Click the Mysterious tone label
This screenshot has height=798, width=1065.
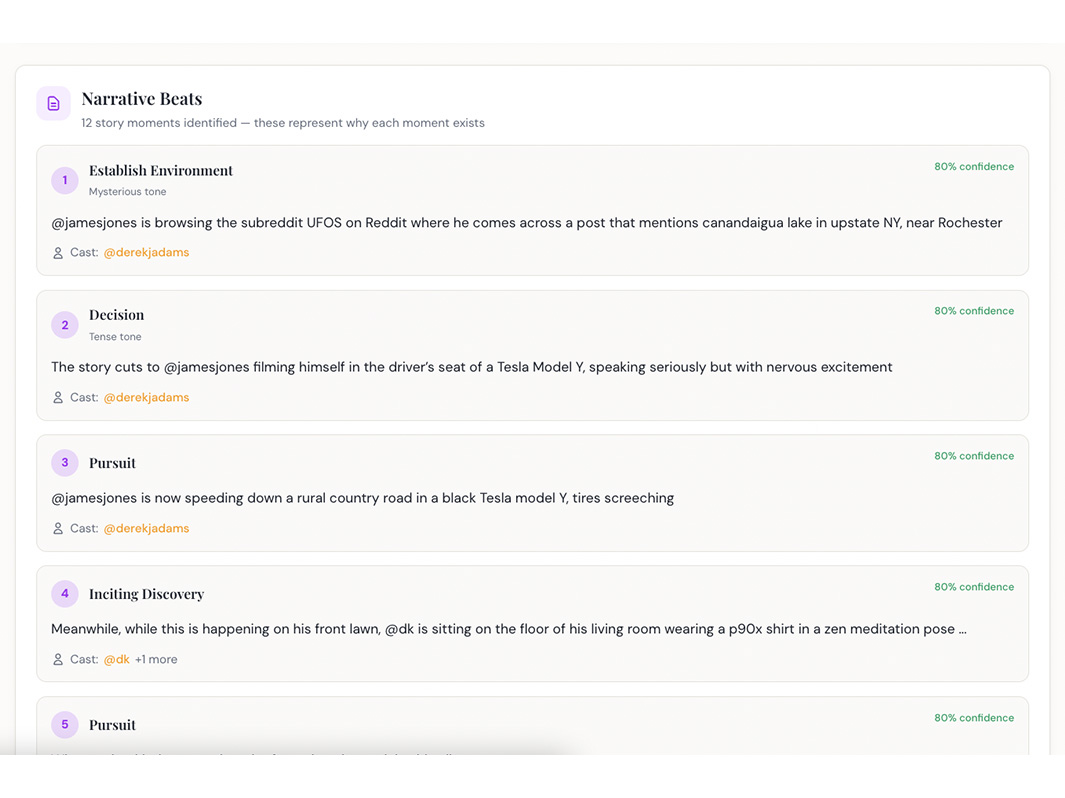(x=127, y=192)
